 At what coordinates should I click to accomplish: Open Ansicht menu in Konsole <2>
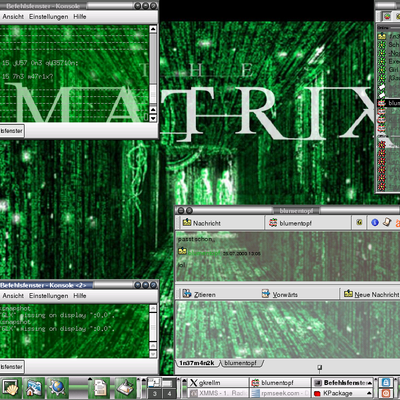tap(13, 296)
